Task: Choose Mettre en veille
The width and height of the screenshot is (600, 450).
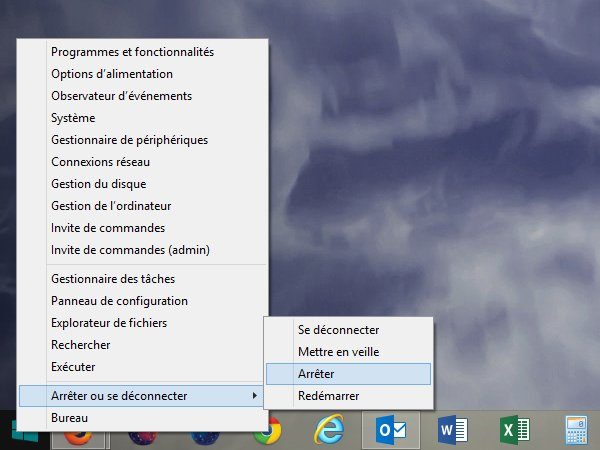Action: pyautogui.click(x=348, y=352)
